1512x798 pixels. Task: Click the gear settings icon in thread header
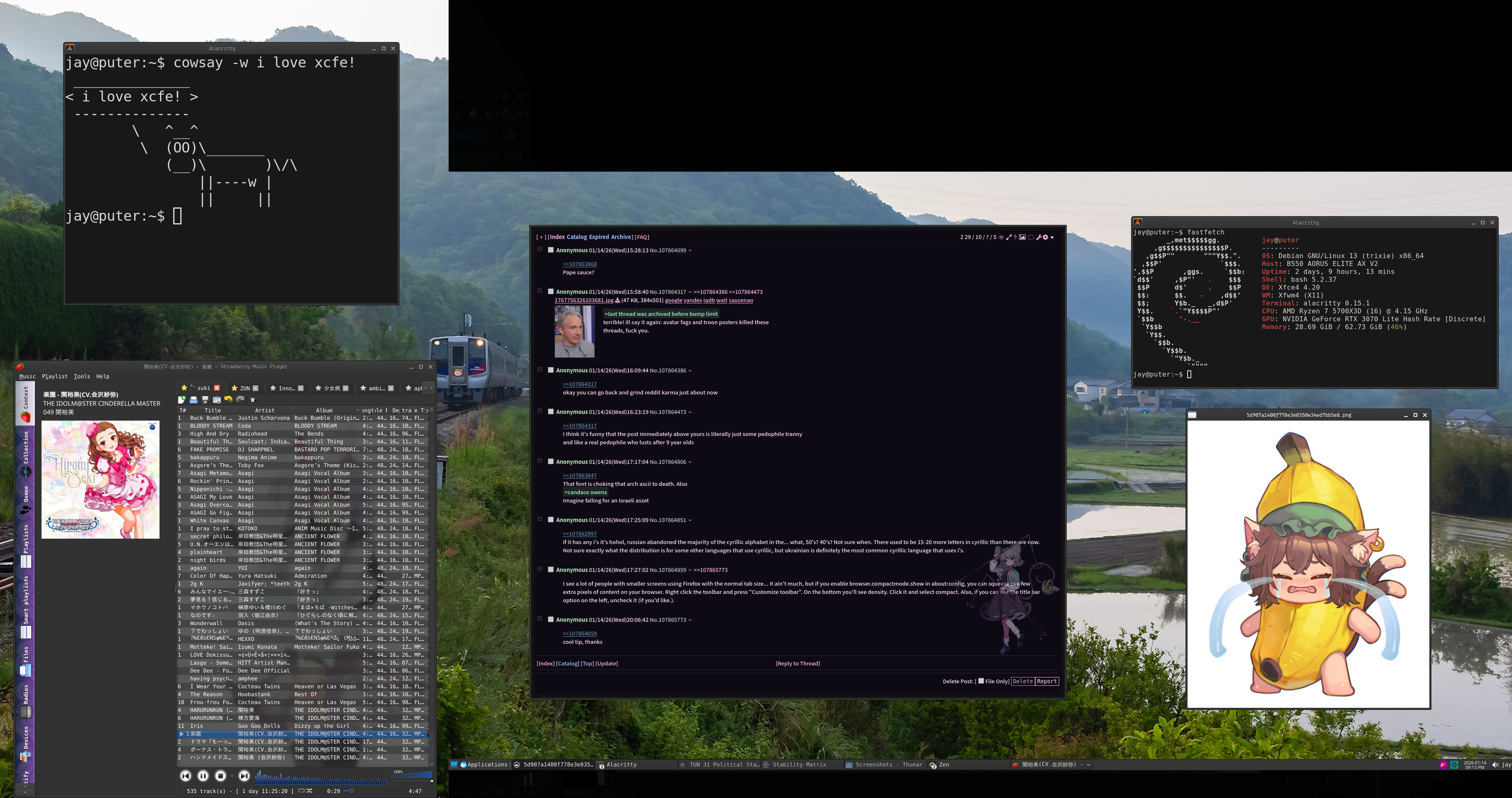coord(1046,237)
